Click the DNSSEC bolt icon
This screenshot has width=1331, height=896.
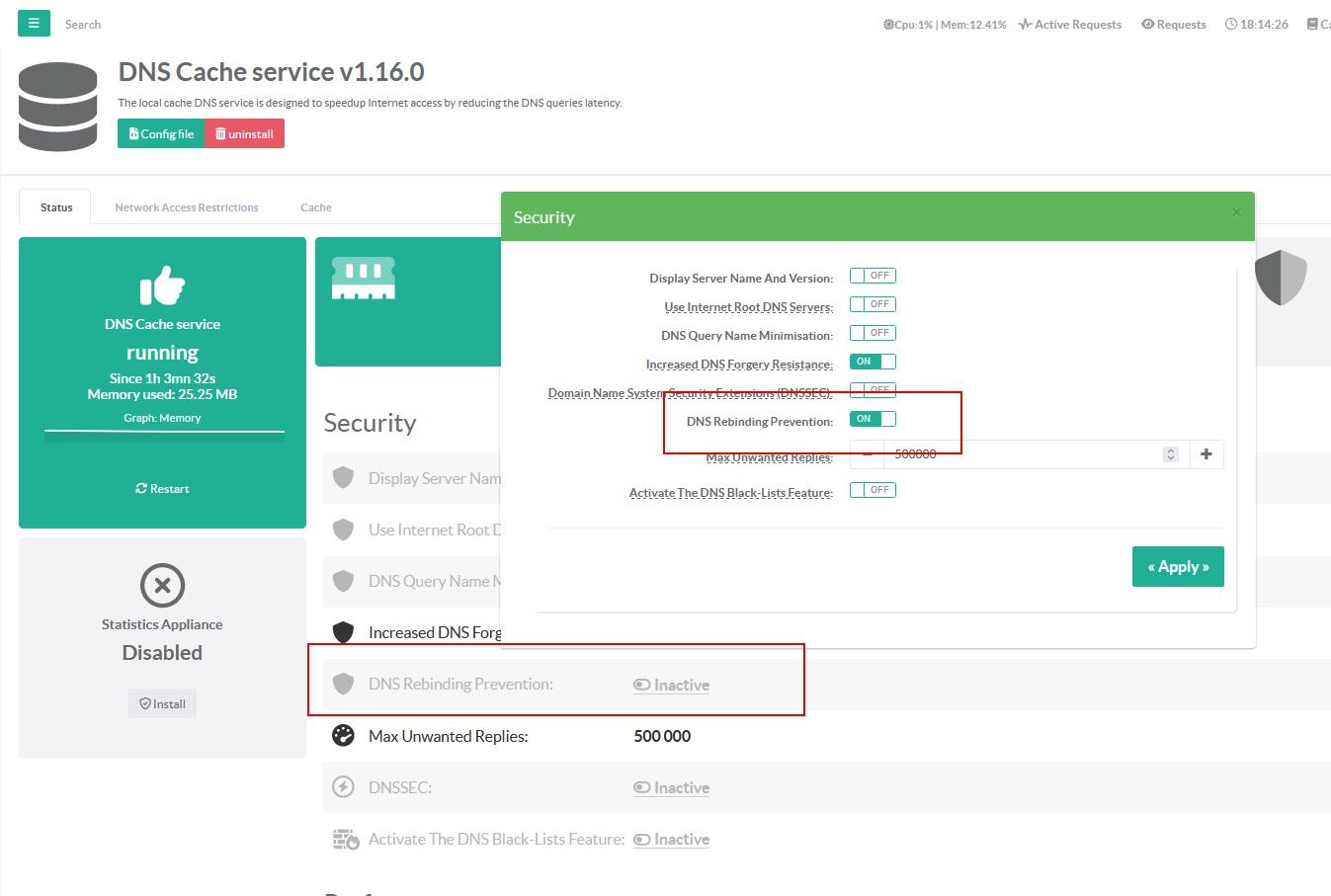tap(343, 787)
